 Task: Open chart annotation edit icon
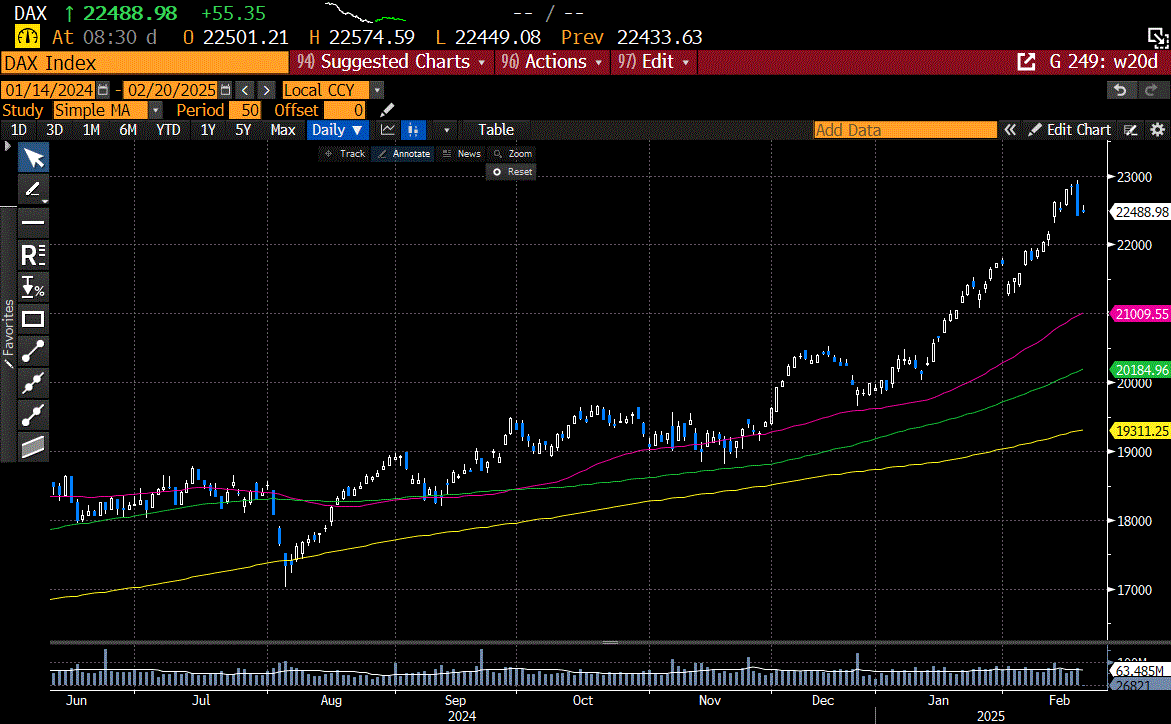click(x=1131, y=130)
